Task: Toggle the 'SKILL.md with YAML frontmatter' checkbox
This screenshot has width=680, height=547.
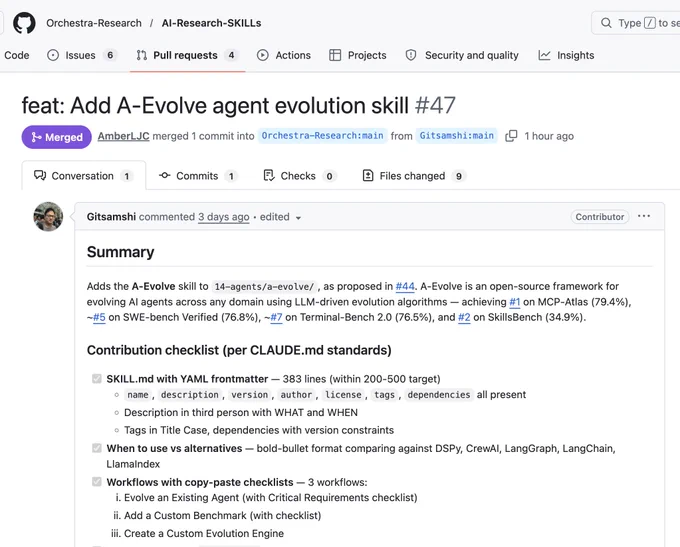Action: (x=97, y=379)
